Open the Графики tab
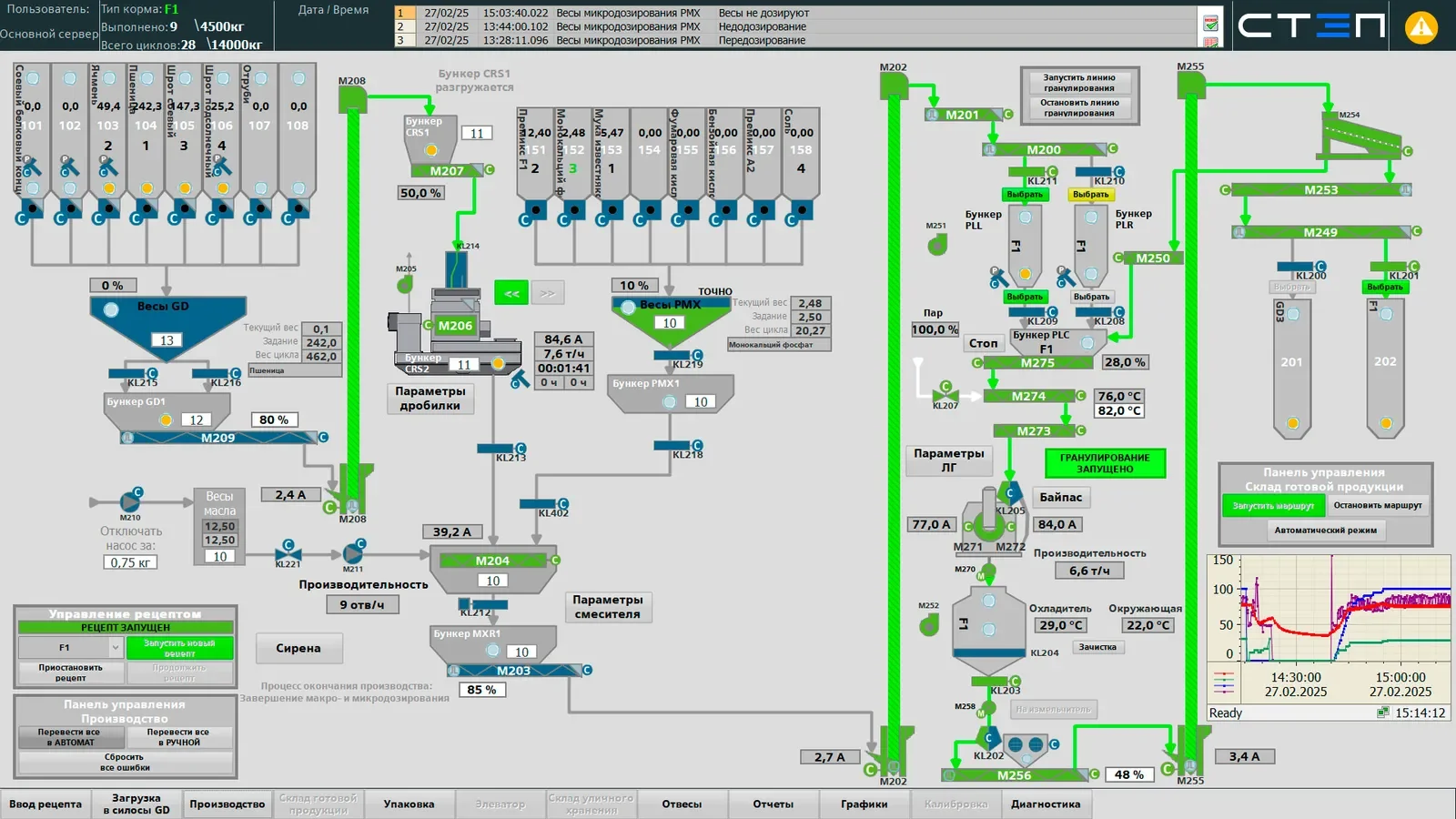 click(864, 804)
